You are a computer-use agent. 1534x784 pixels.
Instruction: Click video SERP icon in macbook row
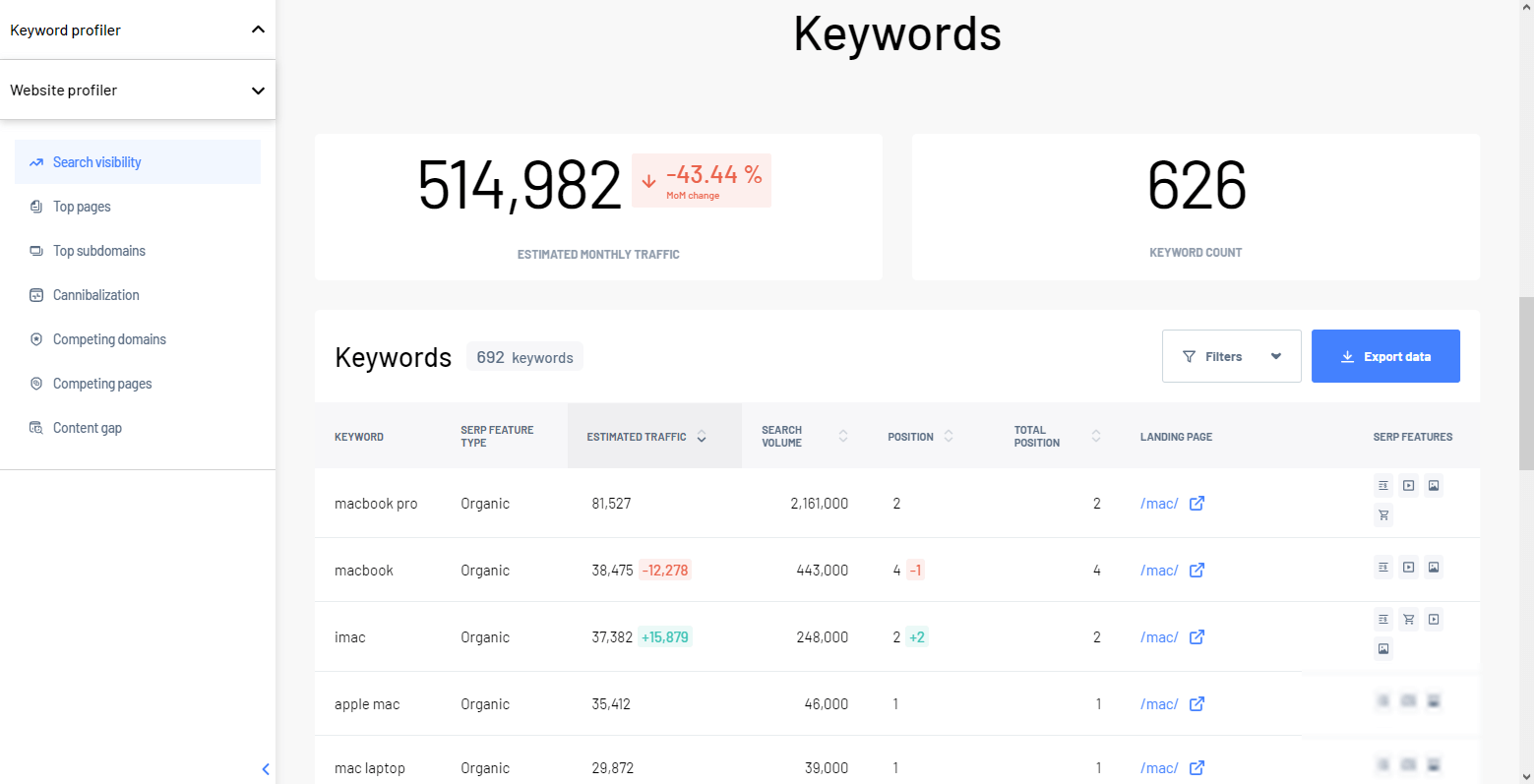pos(1409,567)
